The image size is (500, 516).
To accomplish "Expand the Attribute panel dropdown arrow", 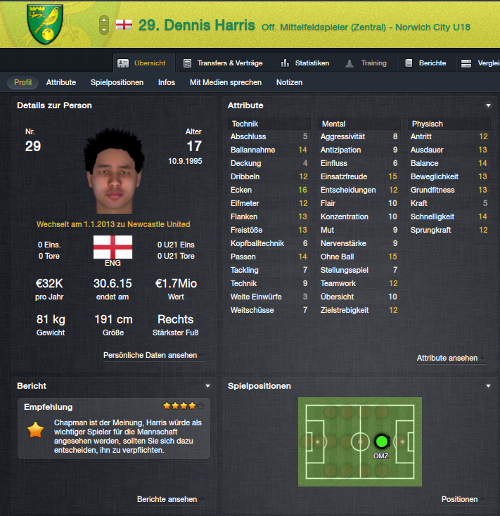I will [x=488, y=105].
